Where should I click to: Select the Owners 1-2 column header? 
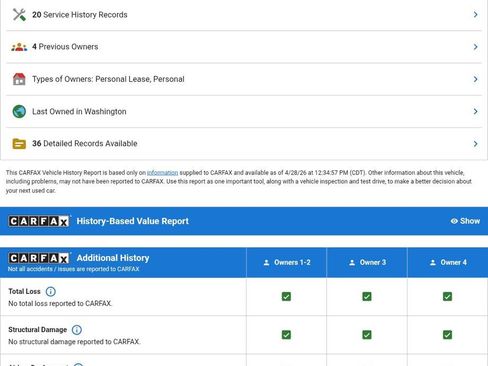pos(287,263)
